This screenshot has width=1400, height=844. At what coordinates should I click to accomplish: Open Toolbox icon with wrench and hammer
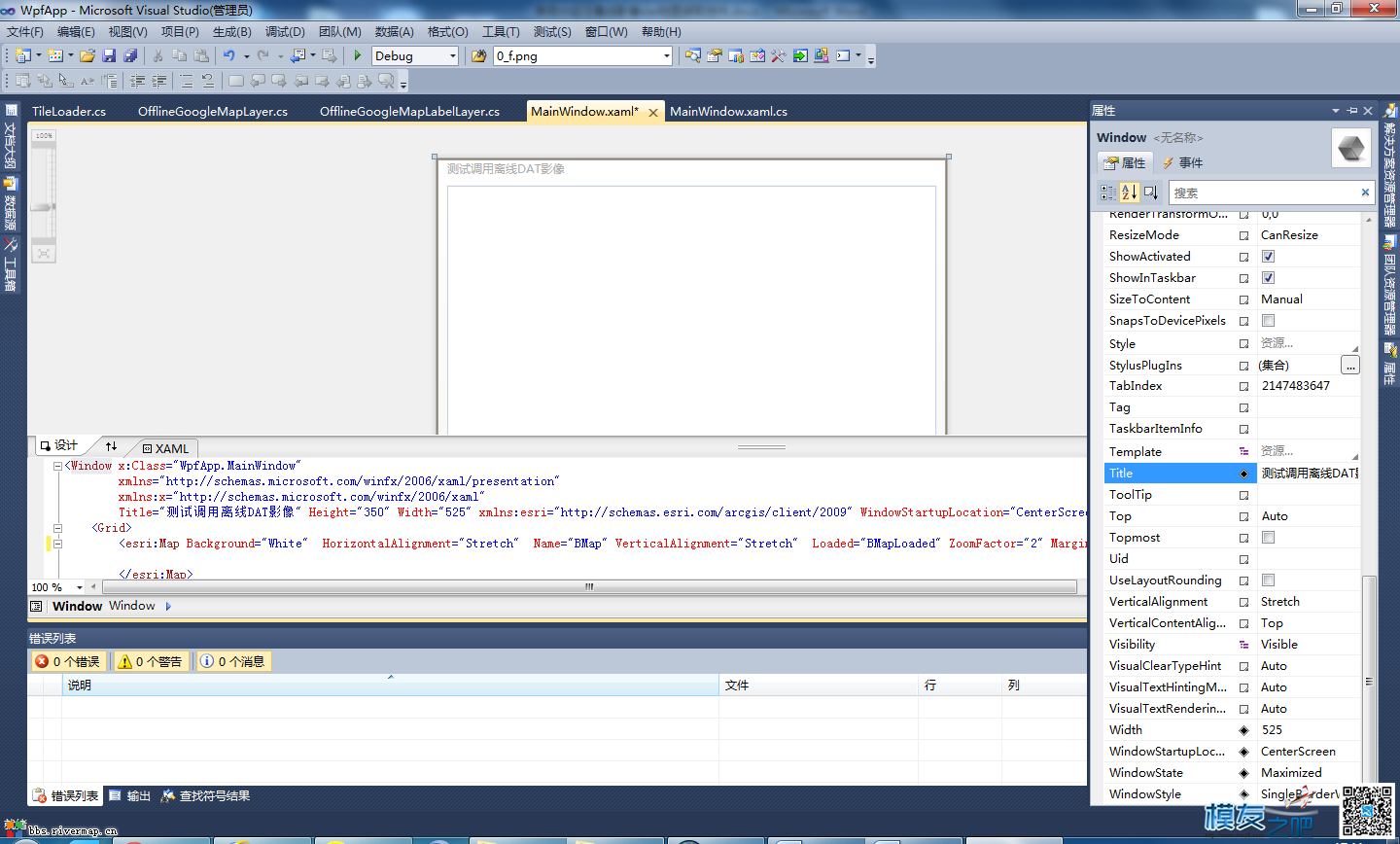pos(779,56)
